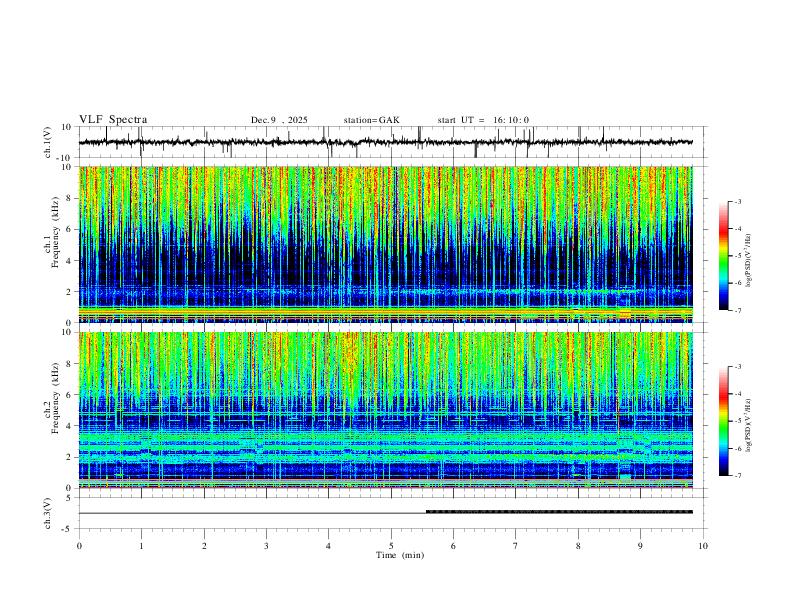This screenshot has width=792, height=612.
Task: Click the "-3" value on ch.1 colorbar
Action: [x=738, y=201]
